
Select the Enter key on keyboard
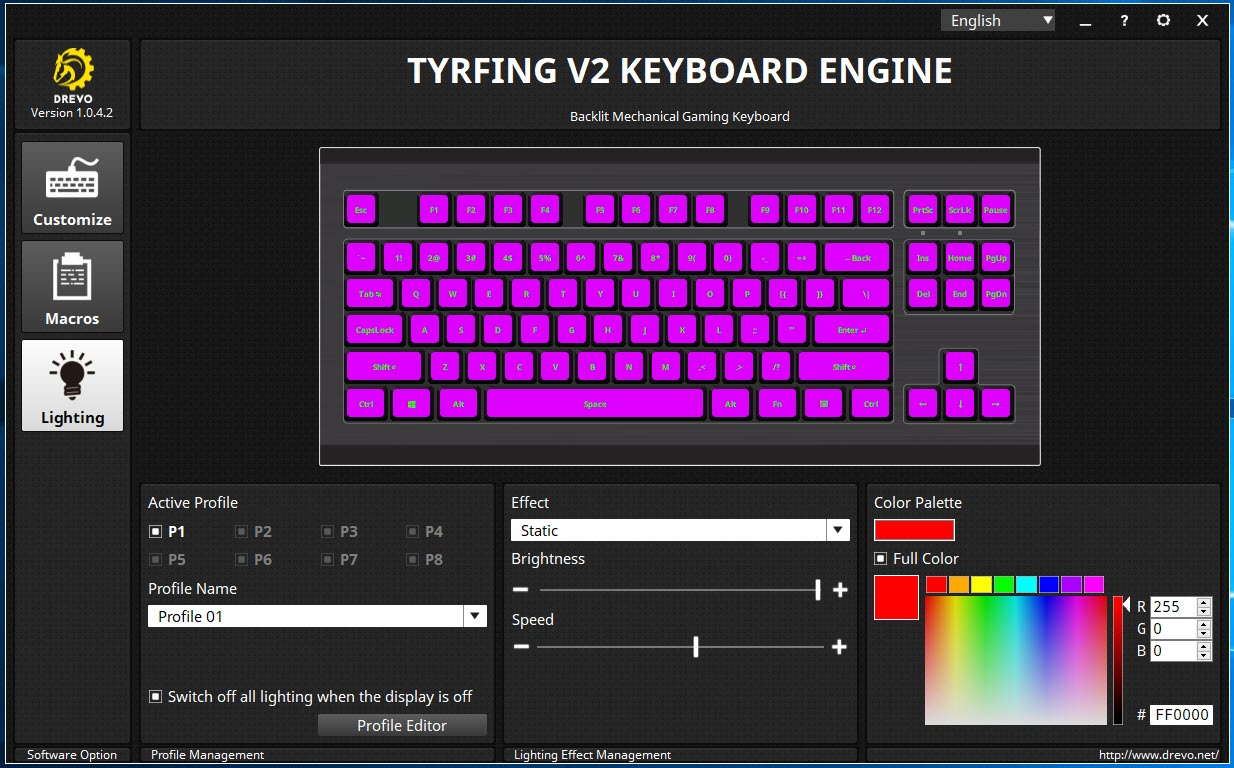pos(852,330)
